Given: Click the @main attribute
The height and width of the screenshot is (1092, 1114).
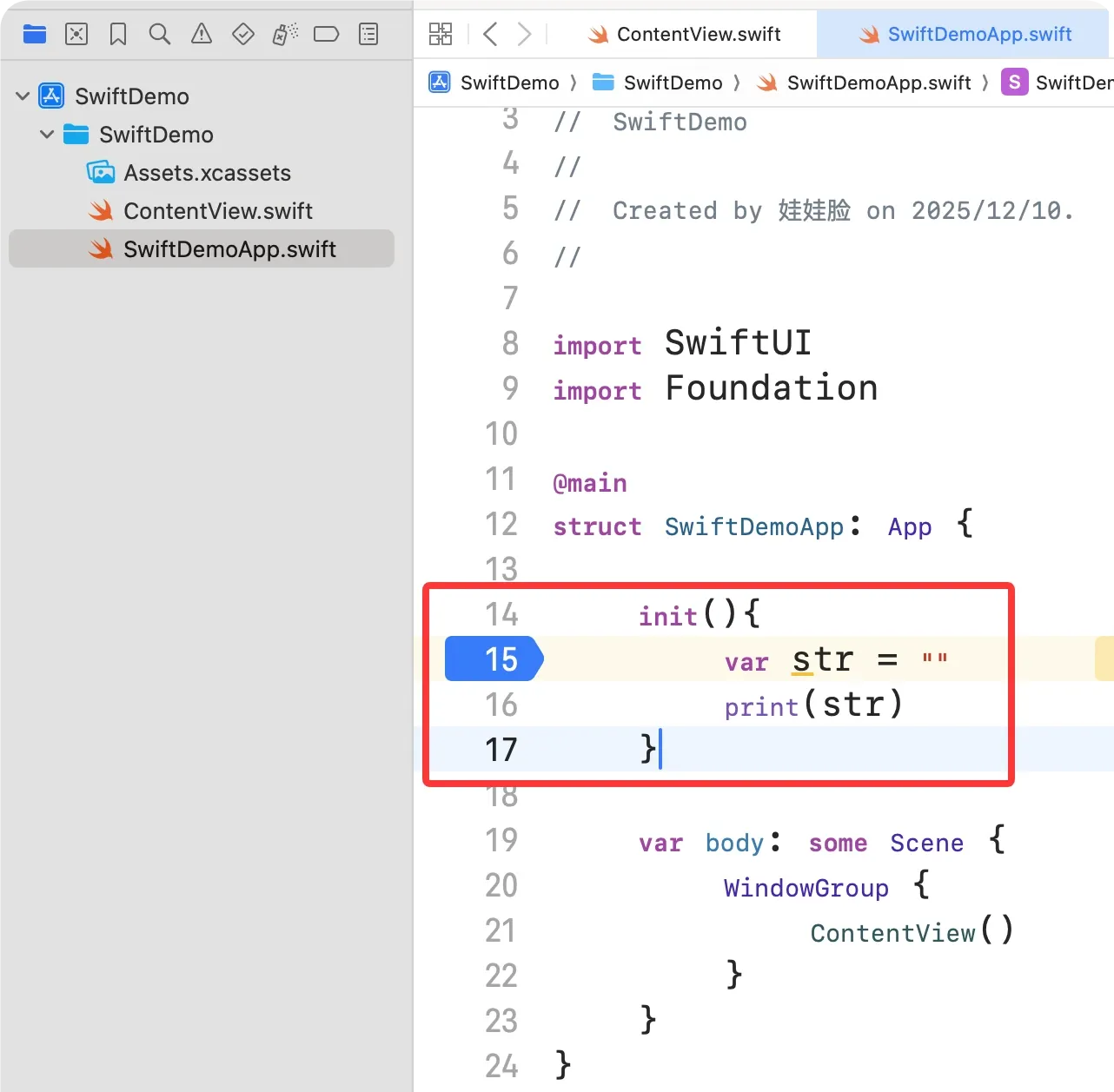Looking at the screenshot, I should pyautogui.click(x=590, y=483).
